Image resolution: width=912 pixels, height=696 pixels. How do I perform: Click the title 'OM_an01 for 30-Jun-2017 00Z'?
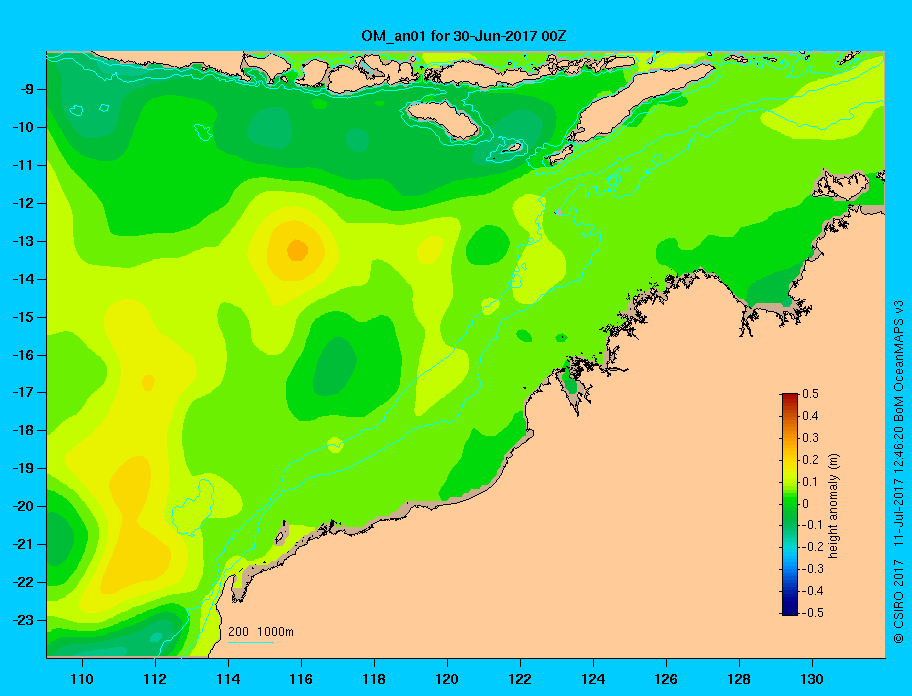tap(464, 36)
